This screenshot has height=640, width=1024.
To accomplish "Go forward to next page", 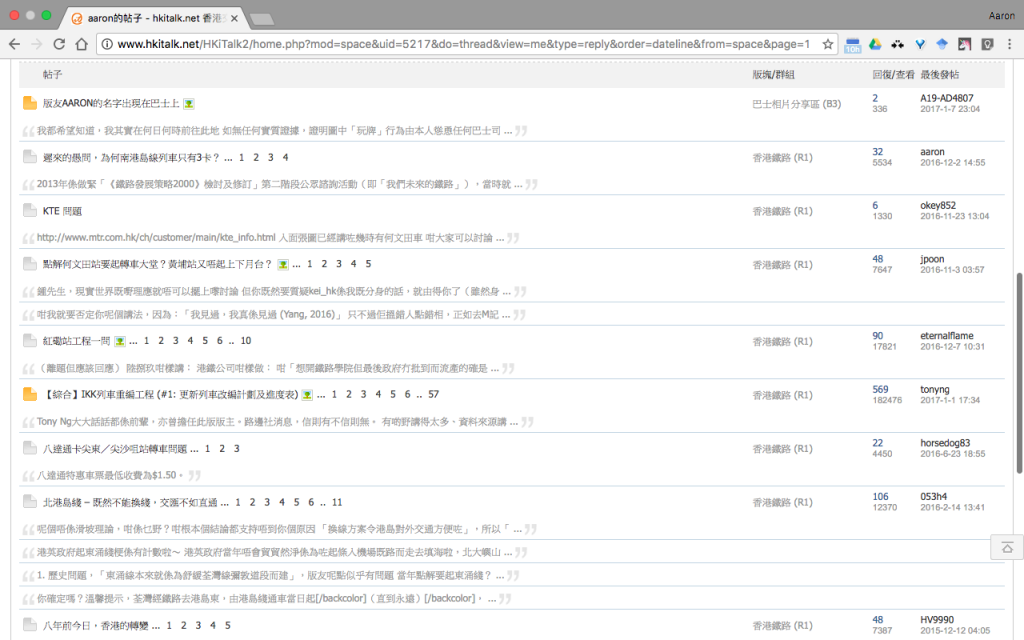I will click(x=37, y=44).
